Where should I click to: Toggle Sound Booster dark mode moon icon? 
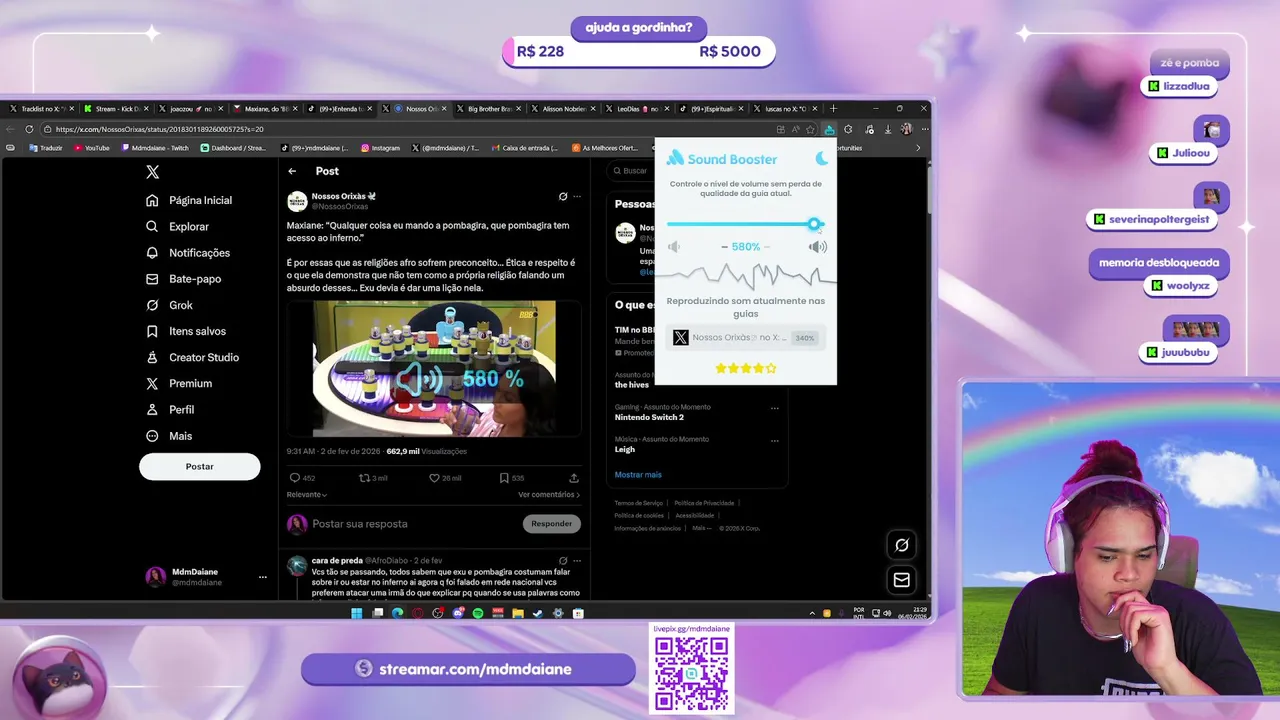(822, 158)
